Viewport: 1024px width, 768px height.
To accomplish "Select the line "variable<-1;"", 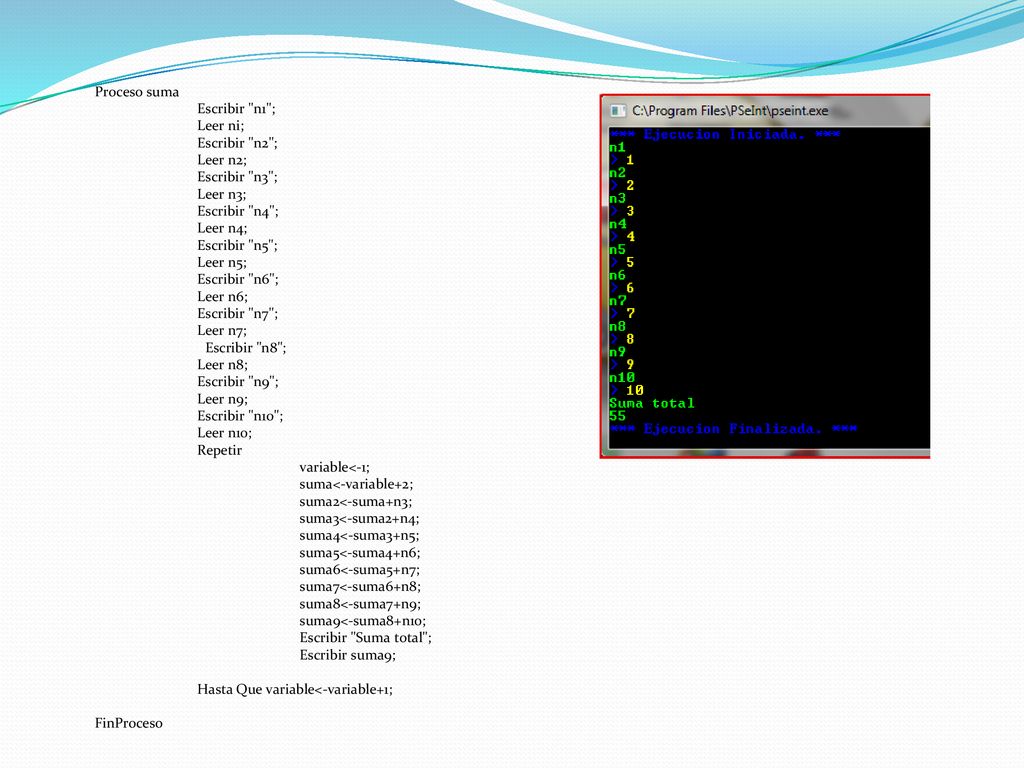I will click(334, 468).
